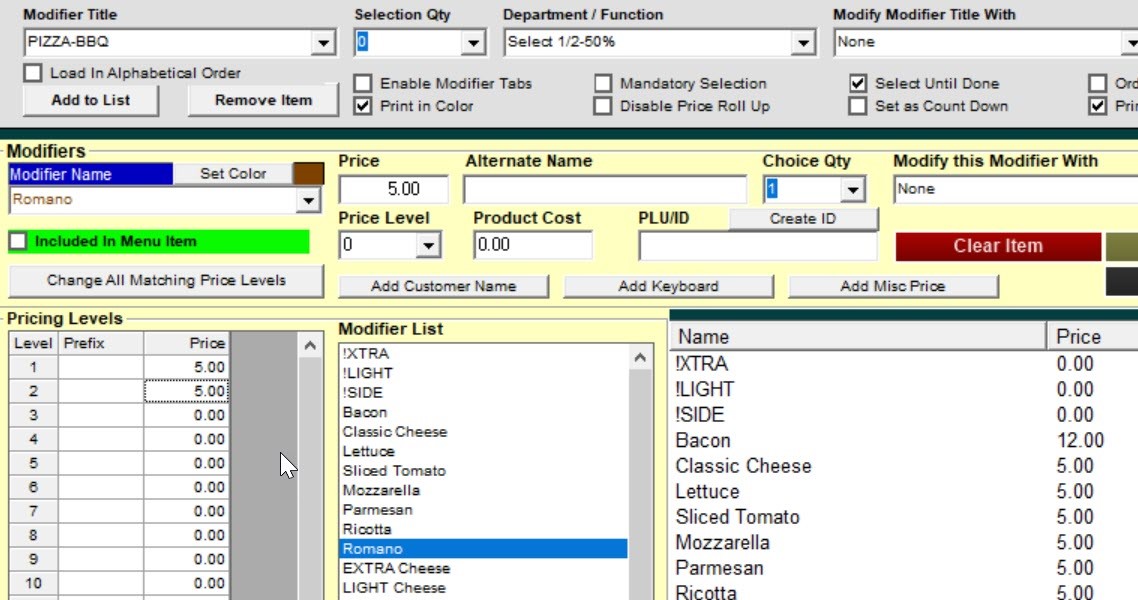Open the Choice Qty dropdown

coord(852,189)
